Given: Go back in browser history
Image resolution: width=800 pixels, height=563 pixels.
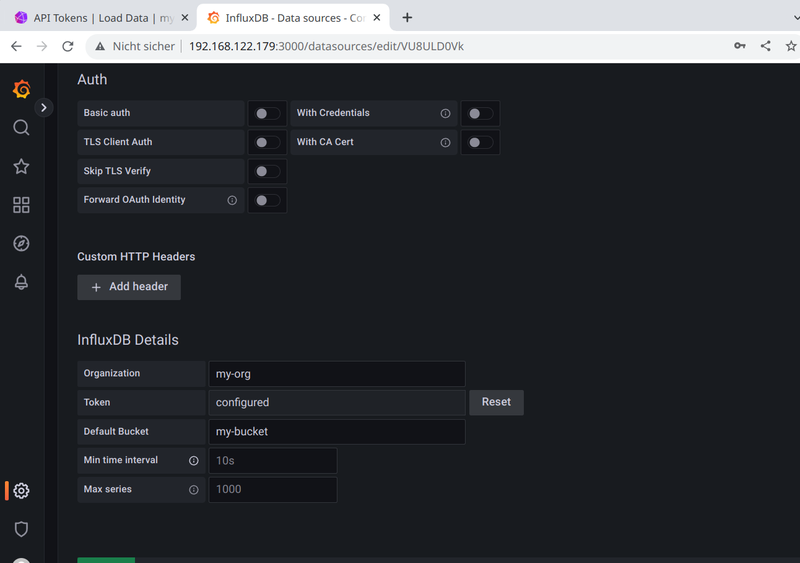Looking at the screenshot, I should point(16,46).
